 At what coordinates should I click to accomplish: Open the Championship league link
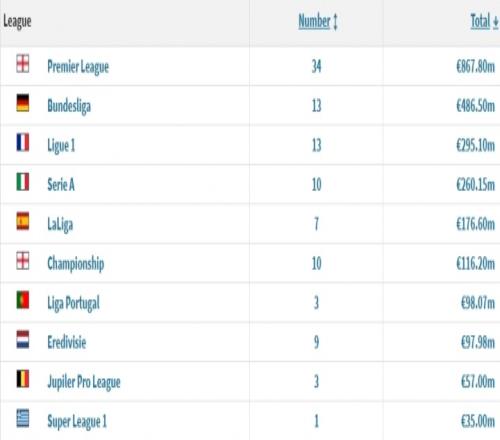coord(76,264)
